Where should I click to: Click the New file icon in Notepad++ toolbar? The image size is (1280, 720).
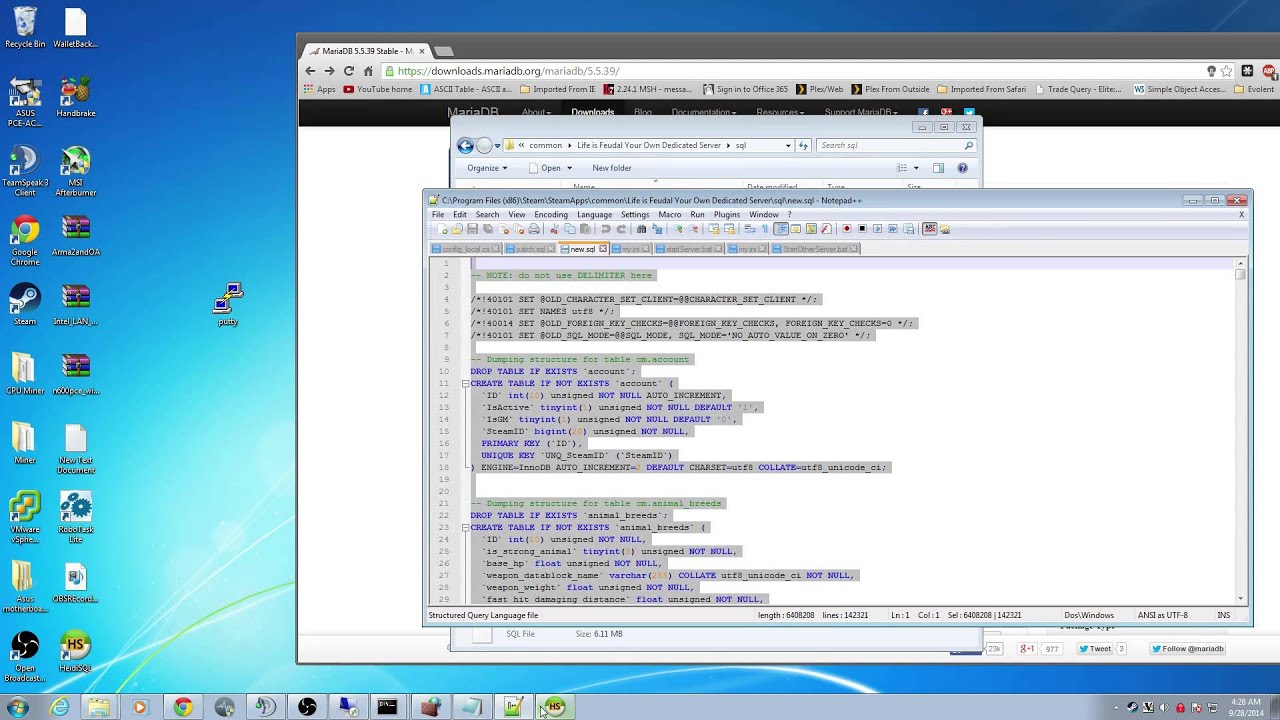point(442,228)
